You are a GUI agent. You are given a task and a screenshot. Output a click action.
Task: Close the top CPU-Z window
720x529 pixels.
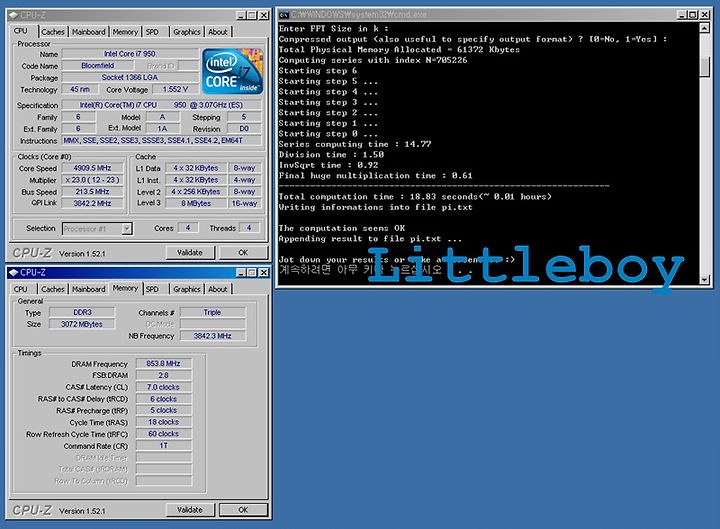coord(264,15)
